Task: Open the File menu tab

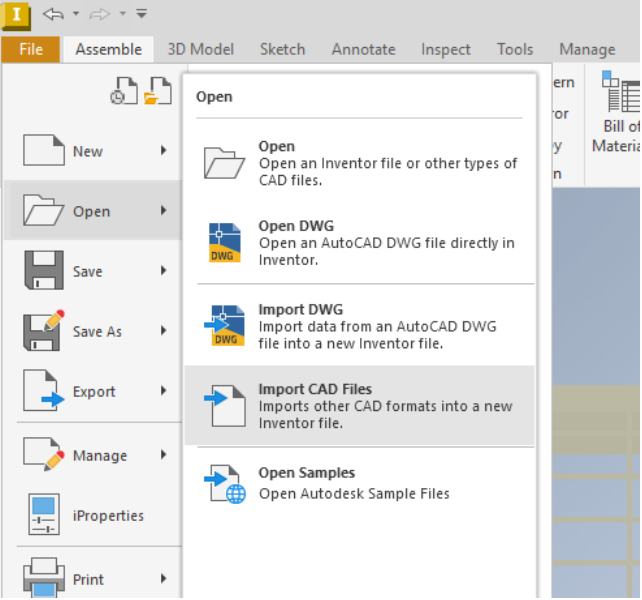Action: pos(31,49)
